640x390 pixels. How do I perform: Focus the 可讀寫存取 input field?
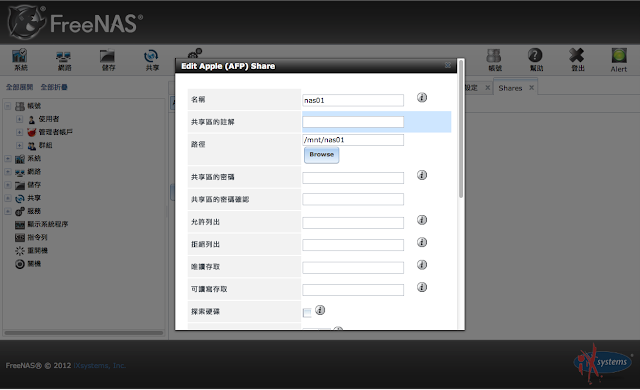pos(353,290)
